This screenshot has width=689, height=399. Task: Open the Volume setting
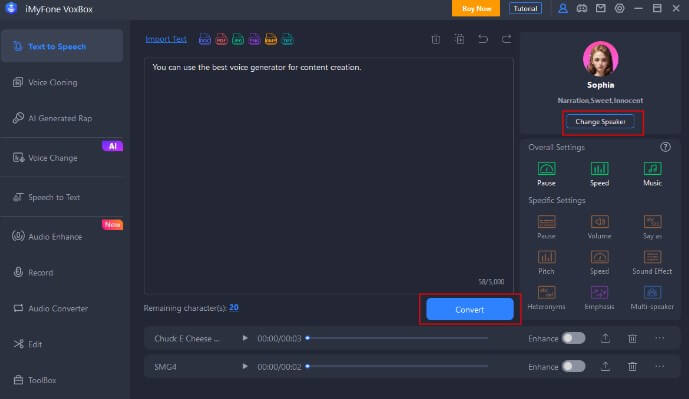[x=599, y=227]
